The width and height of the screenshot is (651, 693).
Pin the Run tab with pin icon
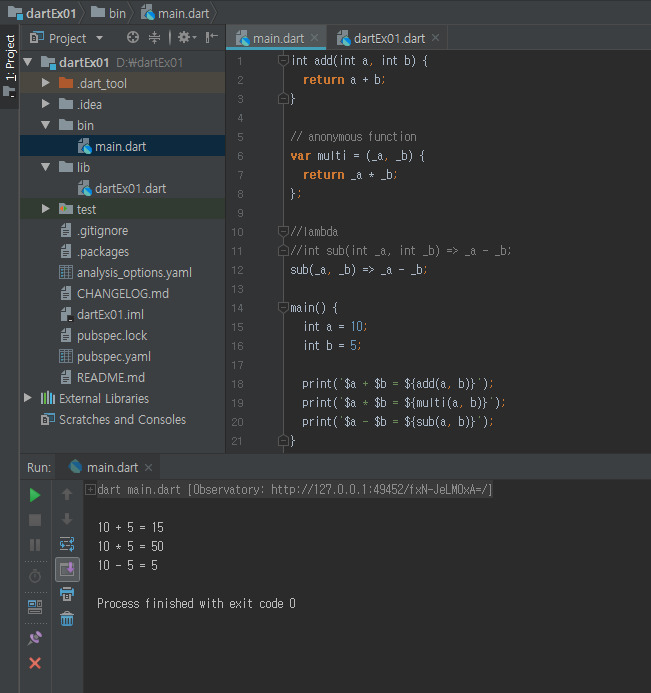[x=35, y=638]
